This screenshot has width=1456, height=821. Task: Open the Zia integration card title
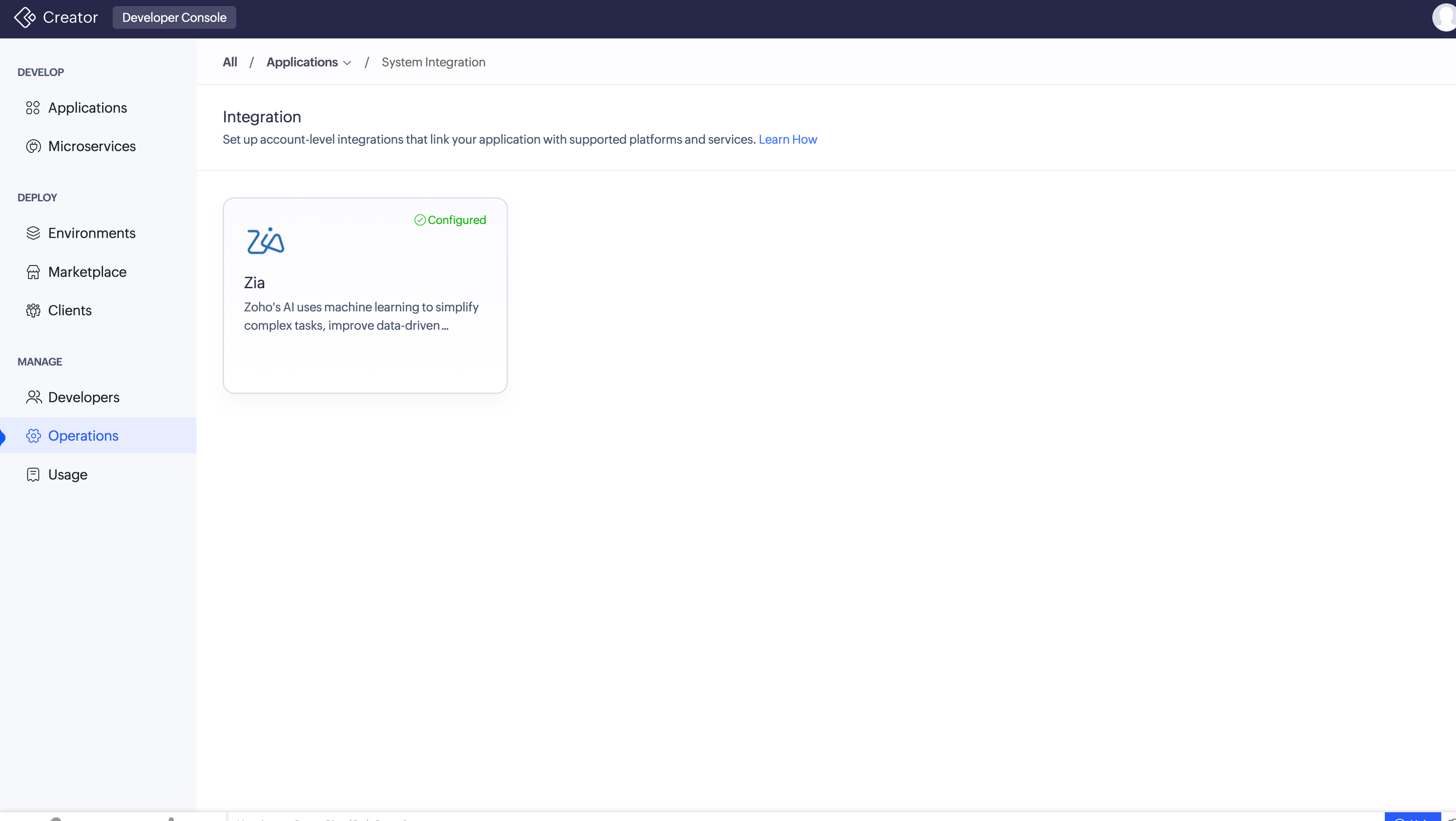coord(254,283)
